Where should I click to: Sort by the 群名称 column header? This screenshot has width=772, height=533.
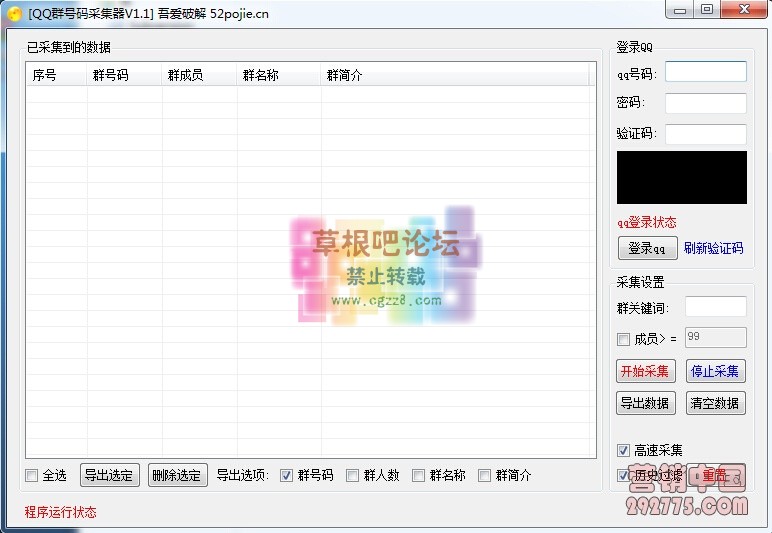pyautogui.click(x=279, y=75)
